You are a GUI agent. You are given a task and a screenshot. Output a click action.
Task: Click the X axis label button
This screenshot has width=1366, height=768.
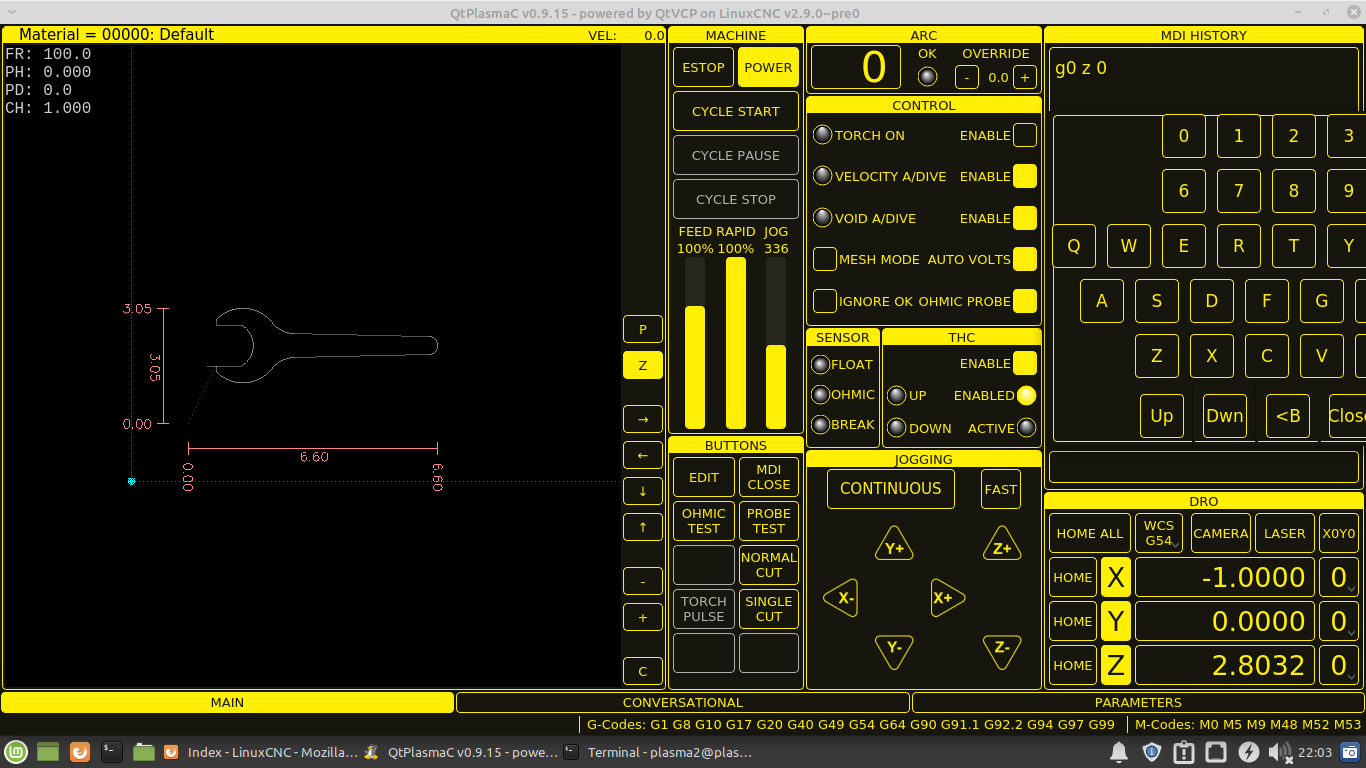point(1116,577)
